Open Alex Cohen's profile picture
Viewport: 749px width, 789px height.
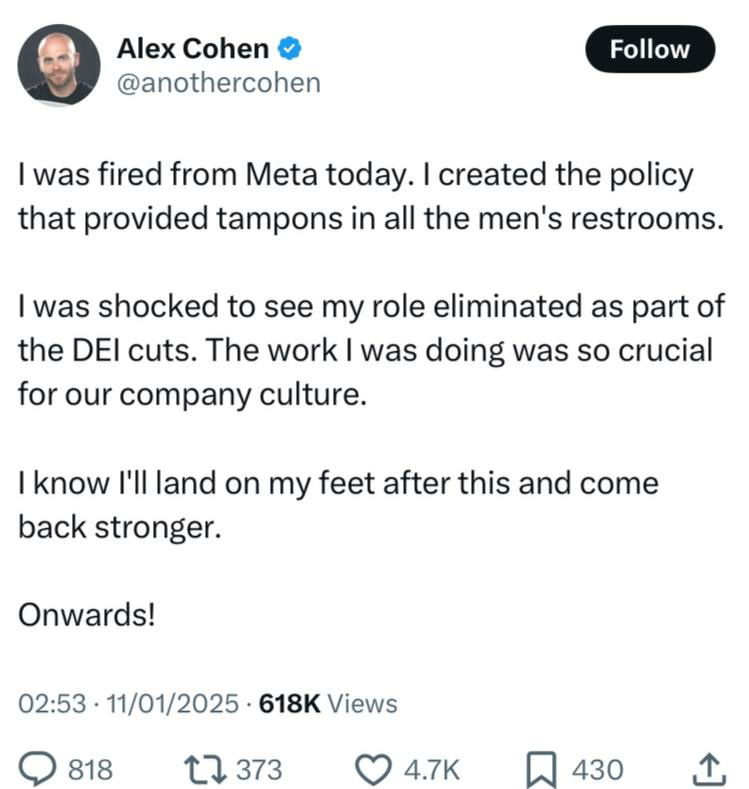tap(58, 65)
